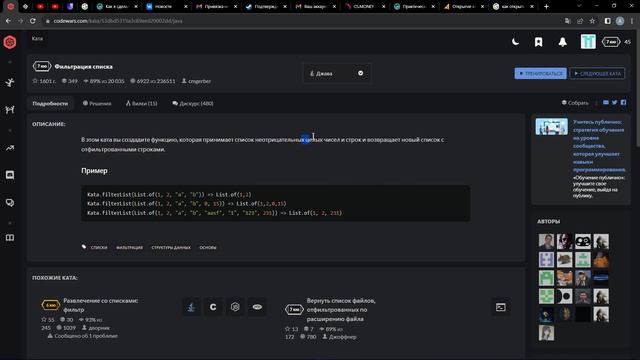This screenshot has width=640, height=360.
Task: Click the 7 kyu rank badge in the header
Action: (x=611, y=42)
